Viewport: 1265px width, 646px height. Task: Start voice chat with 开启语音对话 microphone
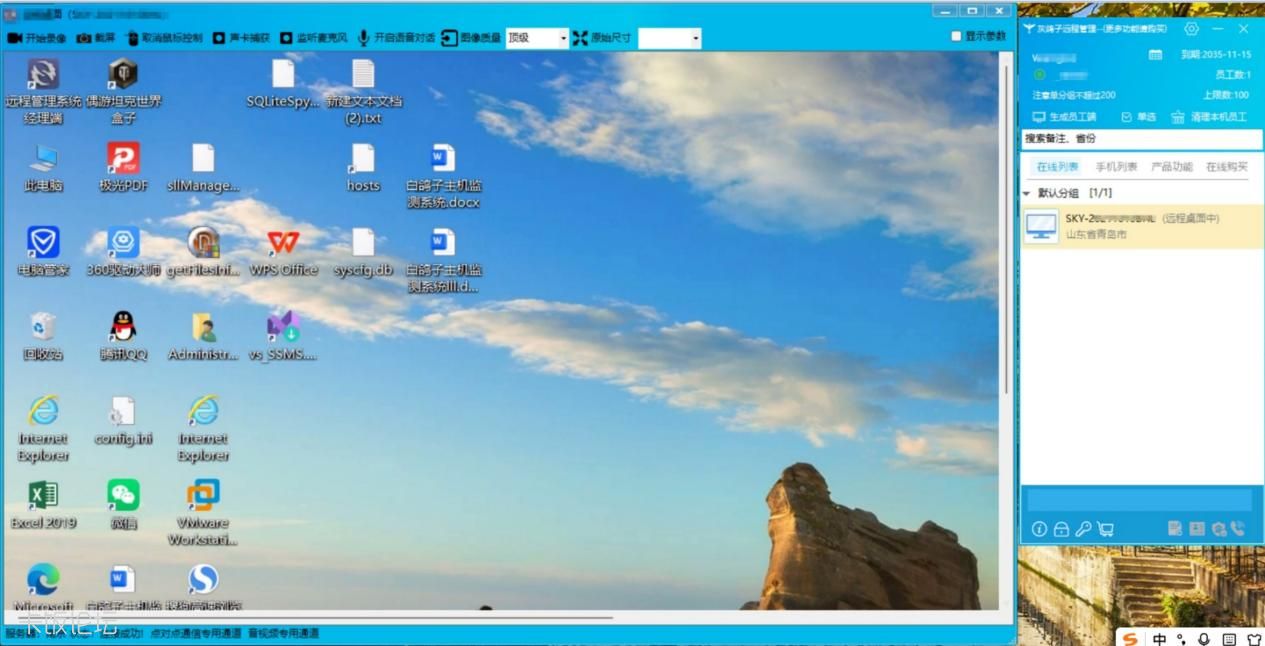pyautogui.click(x=364, y=38)
